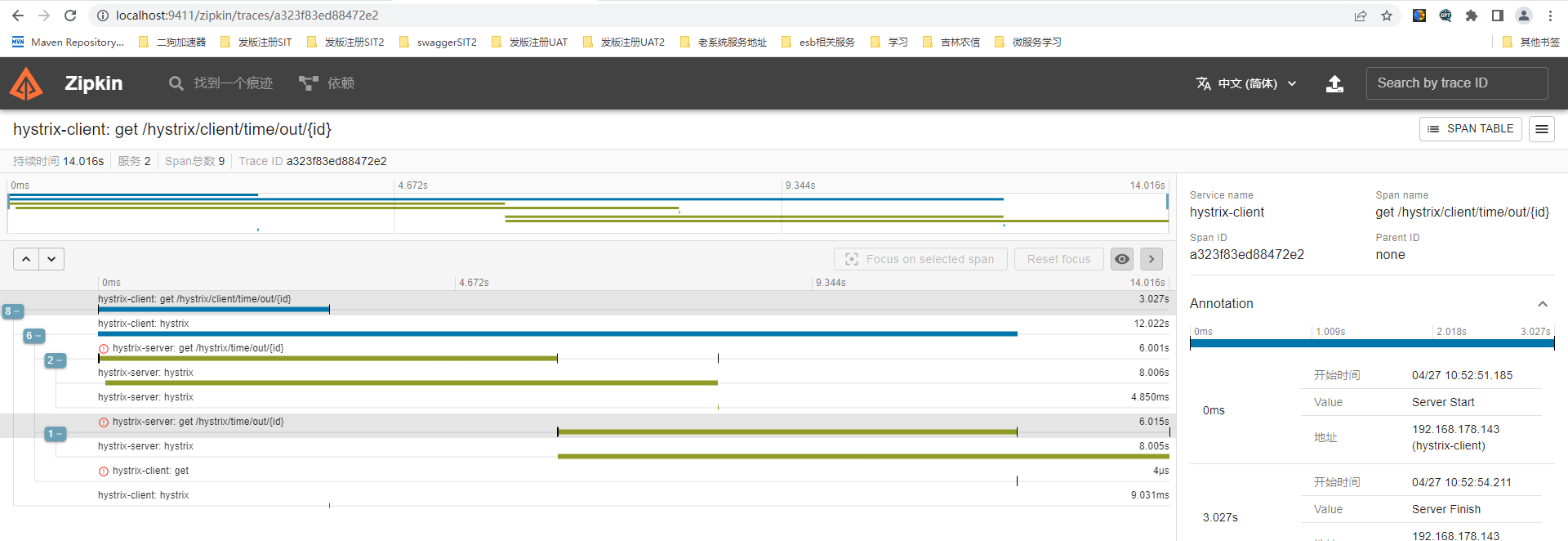Open the Chrome profile avatar

coord(1524,16)
